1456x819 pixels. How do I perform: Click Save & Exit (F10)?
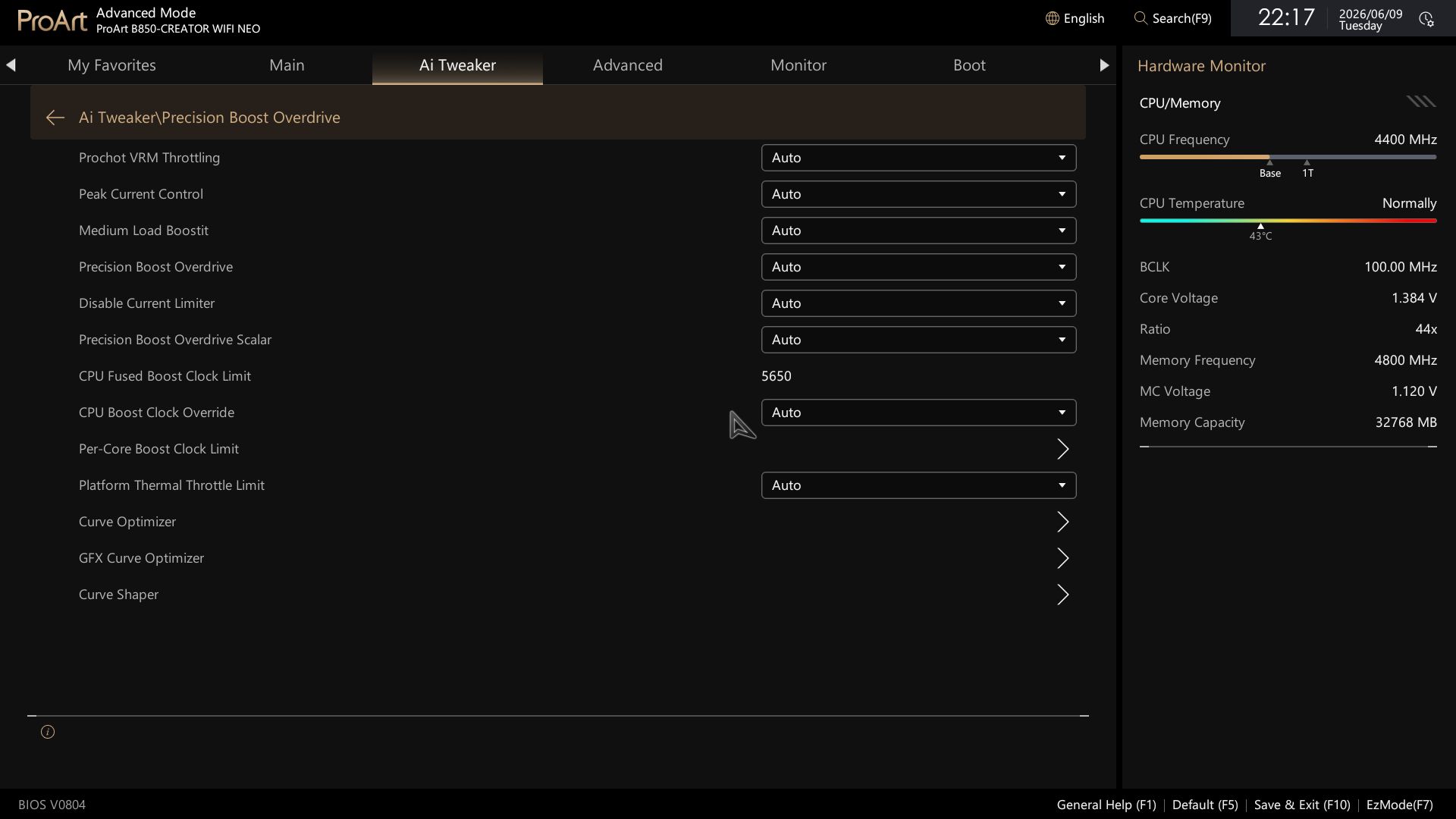pyautogui.click(x=1302, y=805)
